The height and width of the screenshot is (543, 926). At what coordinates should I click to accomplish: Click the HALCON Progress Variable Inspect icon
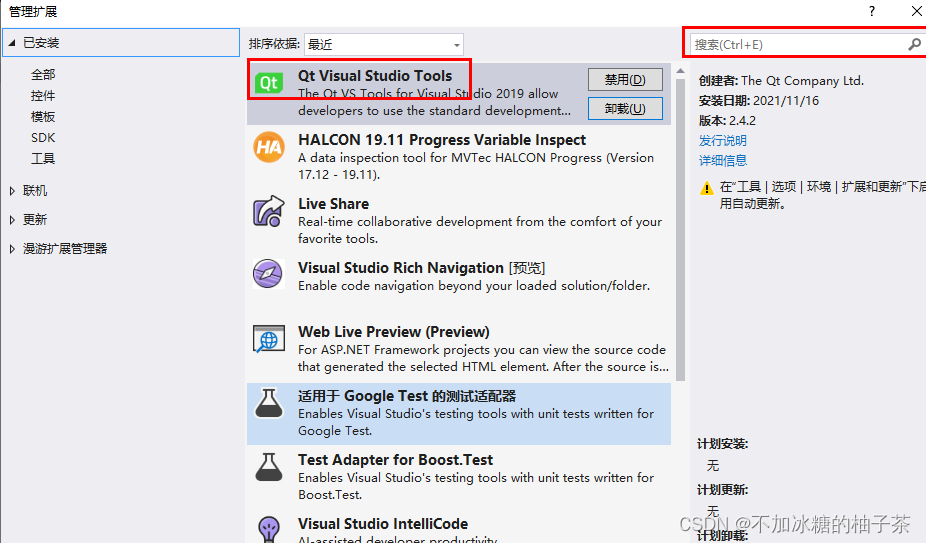pos(269,147)
